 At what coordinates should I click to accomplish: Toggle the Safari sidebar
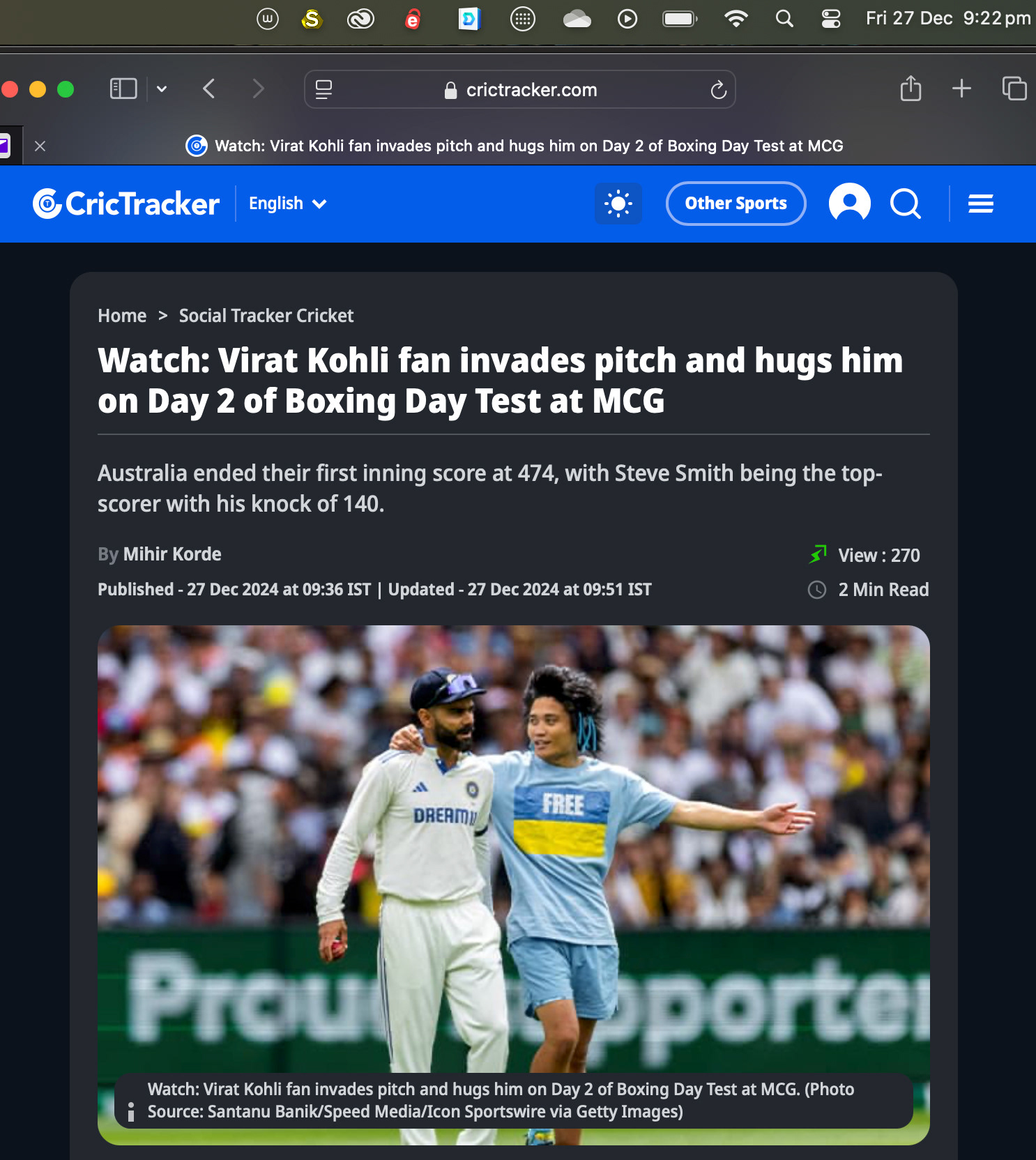(x=123, y=89)
